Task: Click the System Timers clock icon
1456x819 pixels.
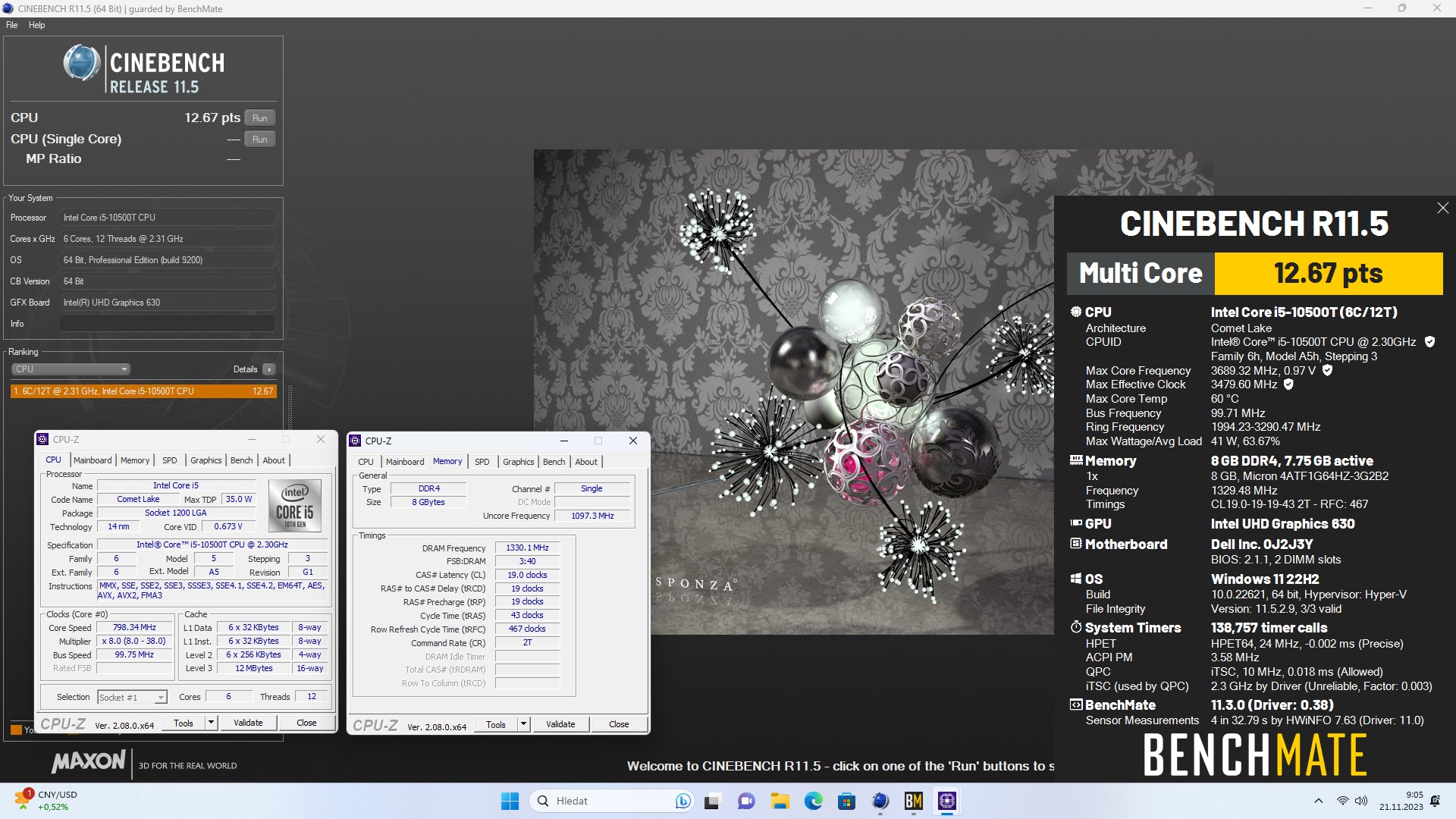Action: point(1075,627)
